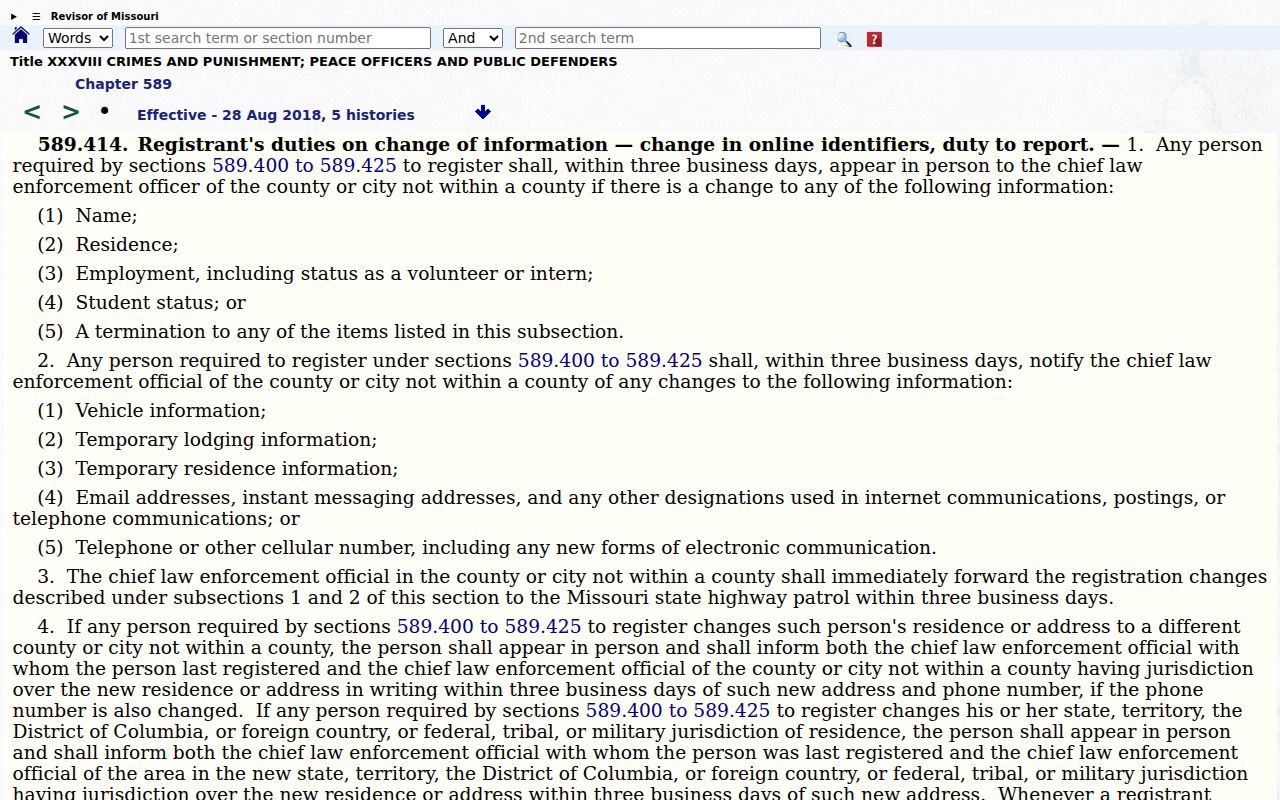Click the '(4) Student status; or' item
This screenshot has width=1280, height=800.
pyautogui.click(x=141, y=303)
